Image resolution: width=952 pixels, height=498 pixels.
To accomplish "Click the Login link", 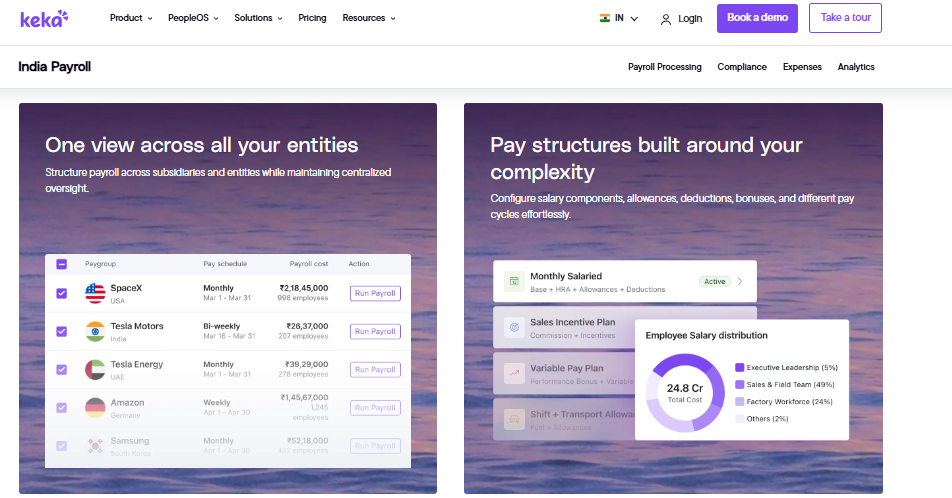I will (690, 19).
